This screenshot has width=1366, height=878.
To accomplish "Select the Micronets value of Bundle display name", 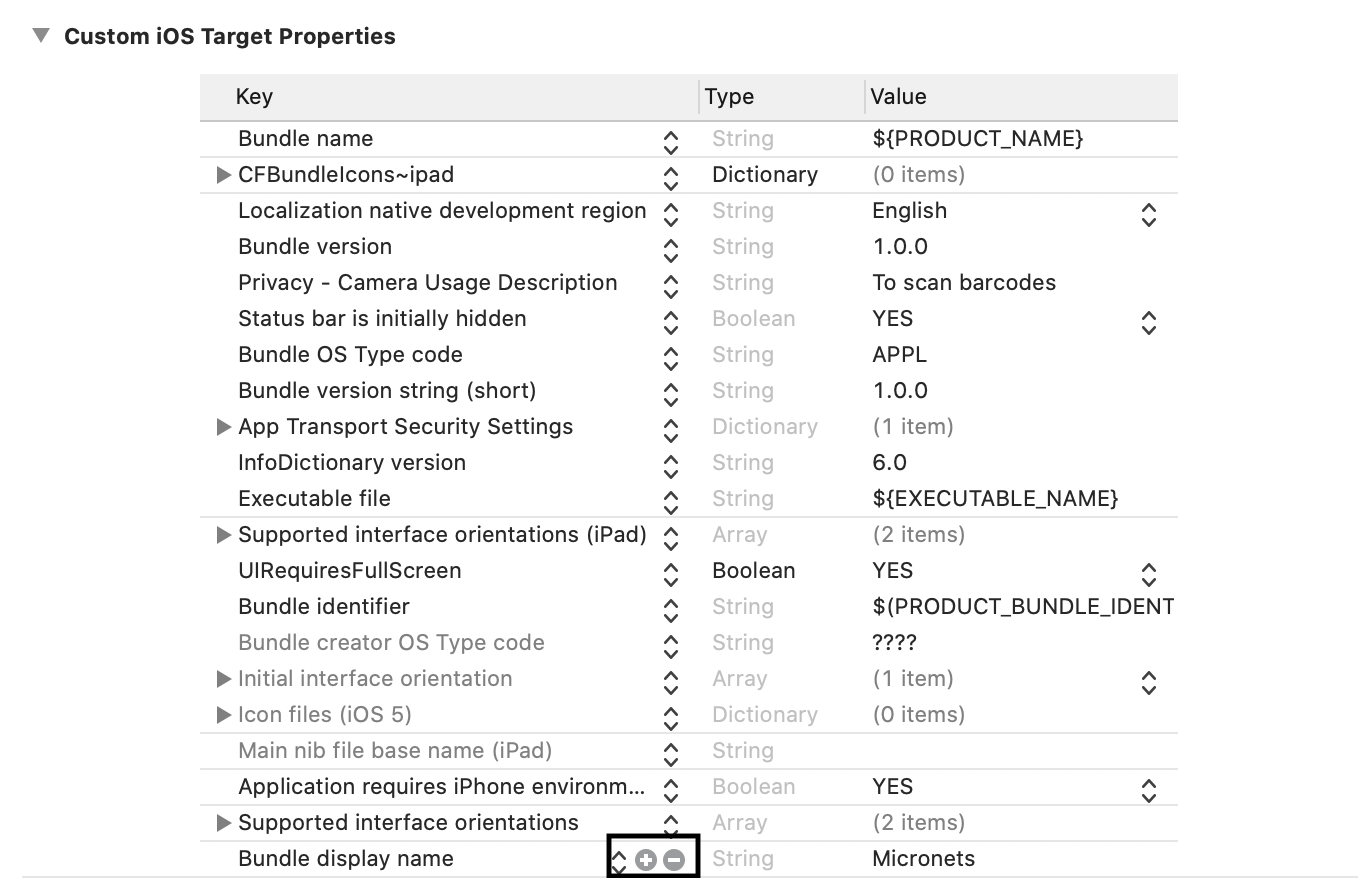I will coord(923,859).
